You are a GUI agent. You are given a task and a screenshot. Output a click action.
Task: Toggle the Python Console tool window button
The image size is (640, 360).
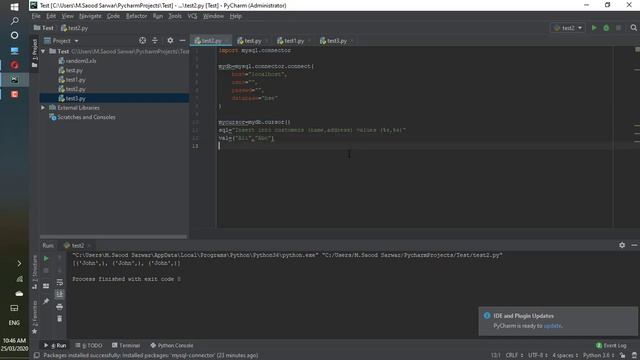click(172, 345)
